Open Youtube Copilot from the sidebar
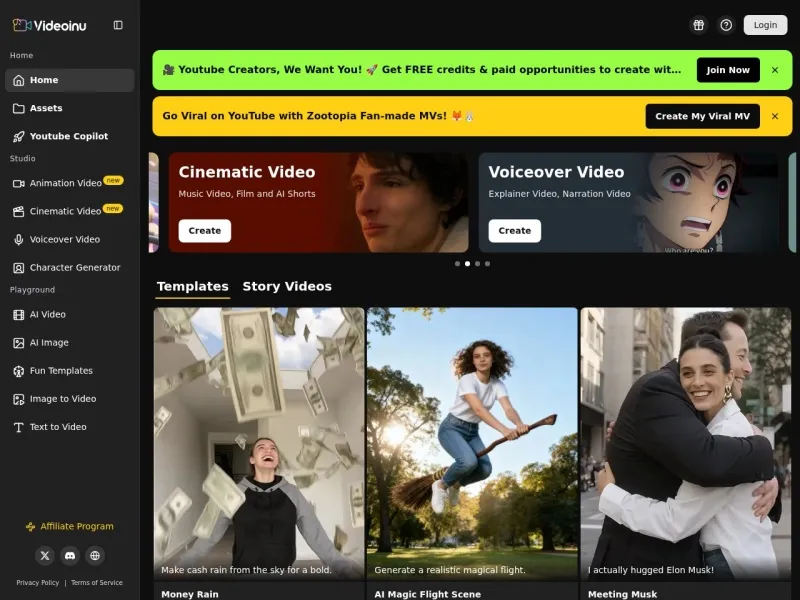Image resolution: width=800 pixels, height=600 pixels. [69, 136]
